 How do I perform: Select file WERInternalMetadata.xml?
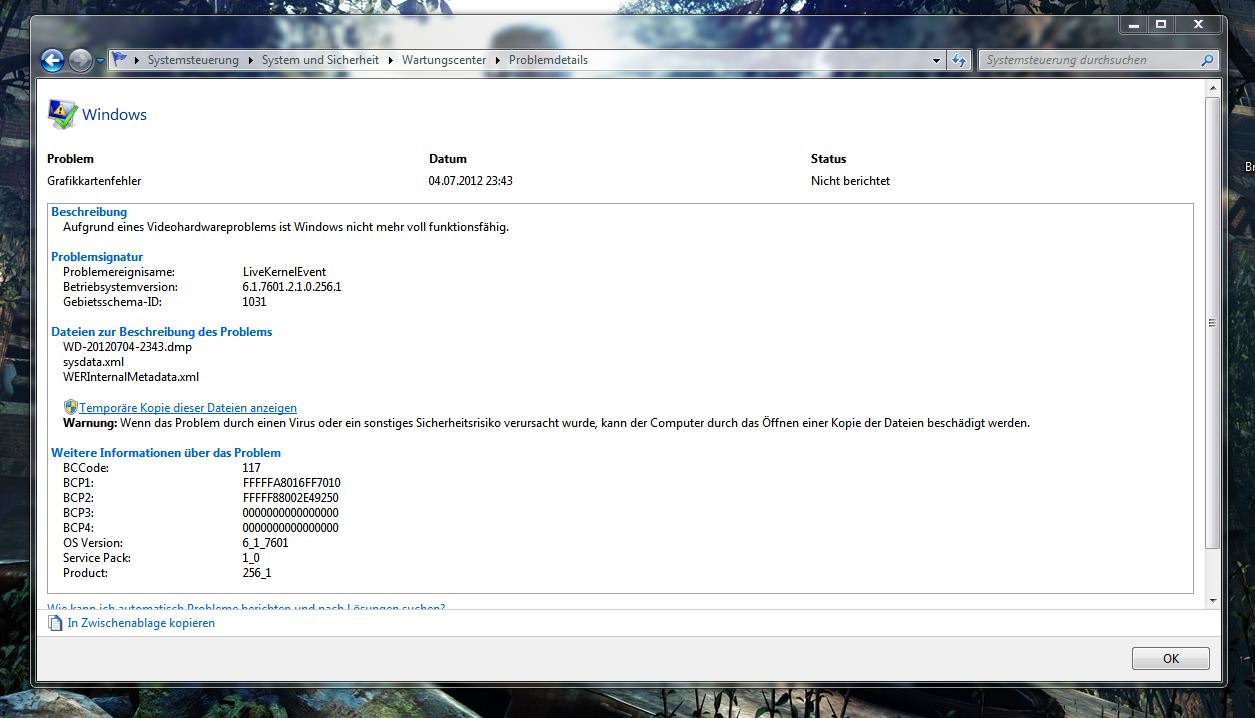tap(131, 377)
